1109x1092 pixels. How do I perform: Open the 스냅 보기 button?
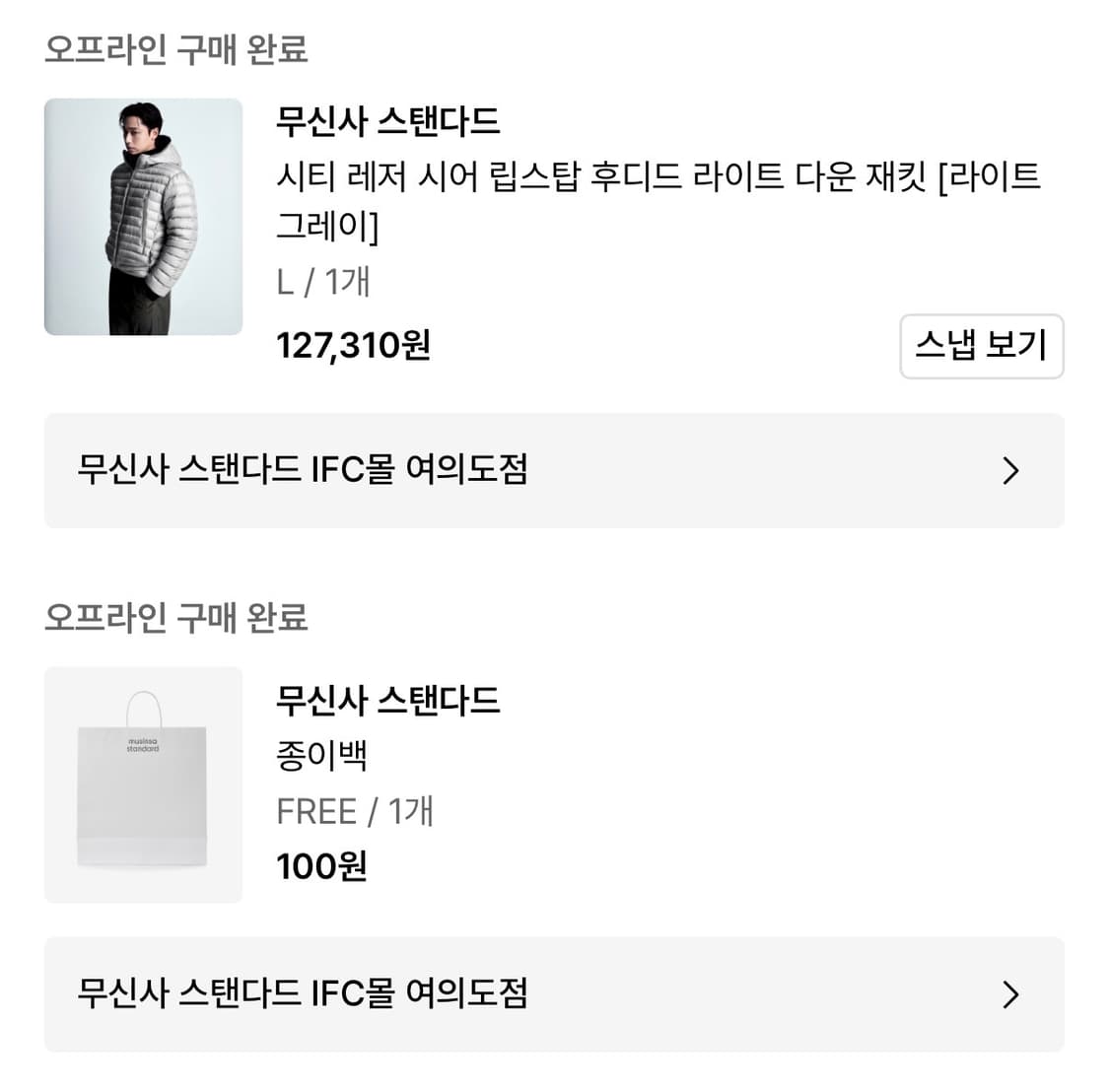click(x=981, y=347)
